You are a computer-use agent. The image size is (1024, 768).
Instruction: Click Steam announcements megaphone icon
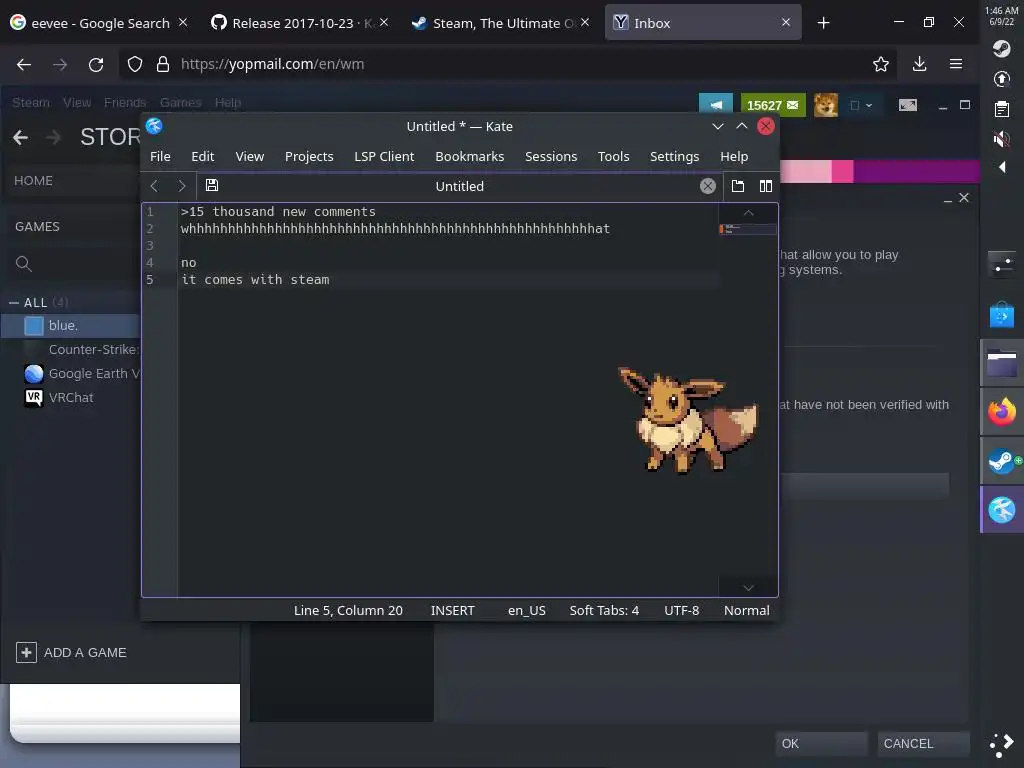pyautogui.click(x=716, y=104)
